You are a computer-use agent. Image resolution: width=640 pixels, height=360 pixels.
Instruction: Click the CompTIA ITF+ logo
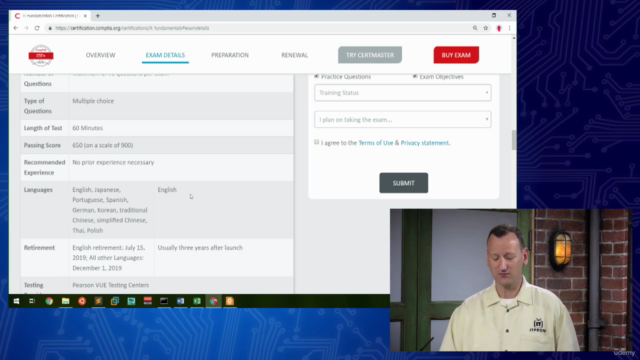[41, 55]
